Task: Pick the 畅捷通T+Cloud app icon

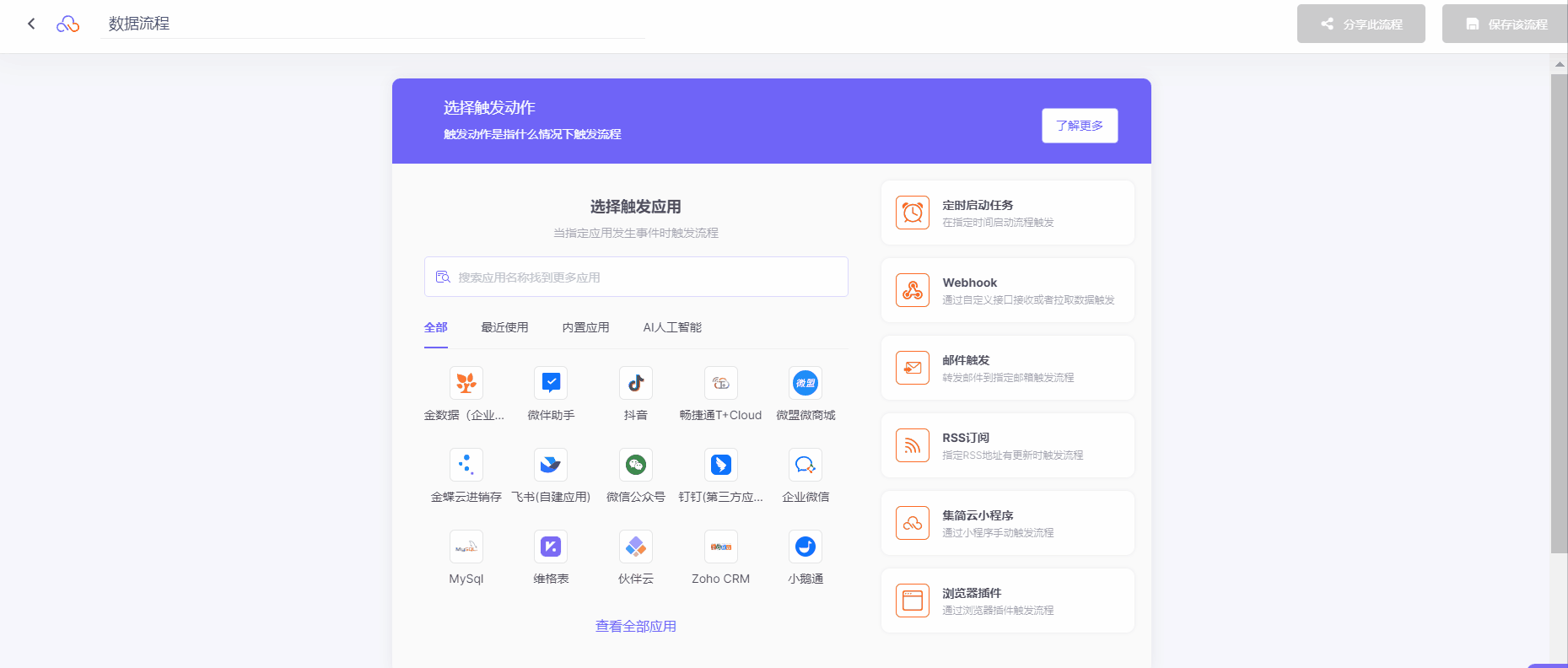Action: tap(721, 383)
